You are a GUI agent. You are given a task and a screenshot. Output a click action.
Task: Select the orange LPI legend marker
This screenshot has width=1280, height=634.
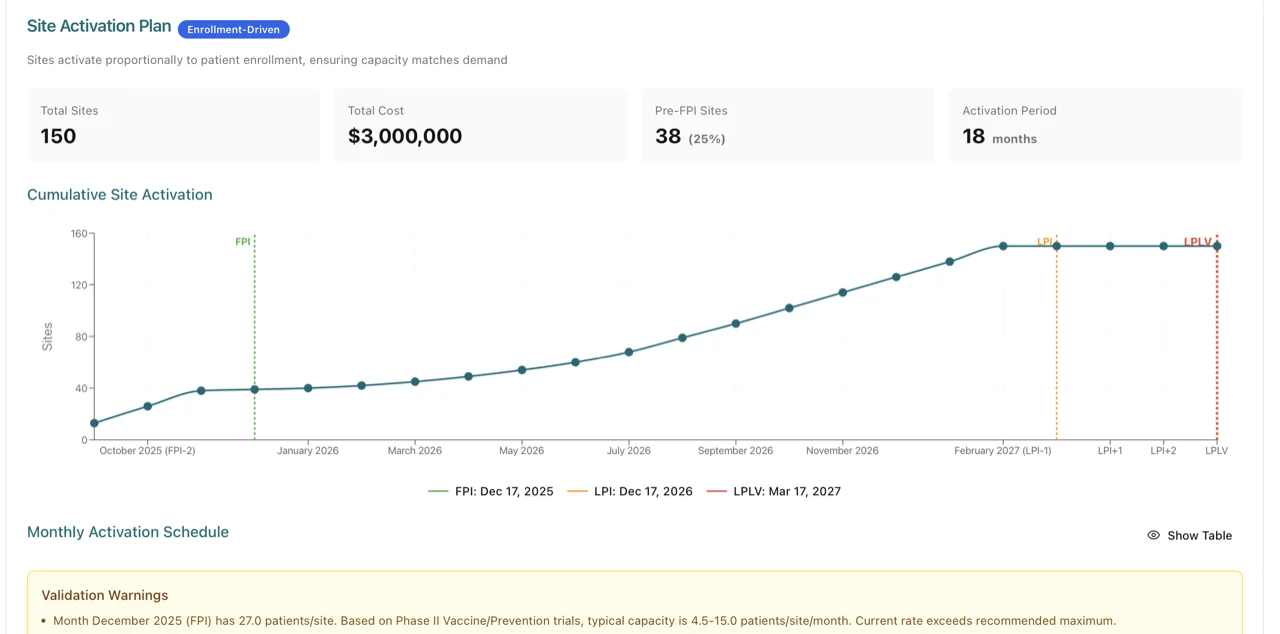(x=576, y=491)
